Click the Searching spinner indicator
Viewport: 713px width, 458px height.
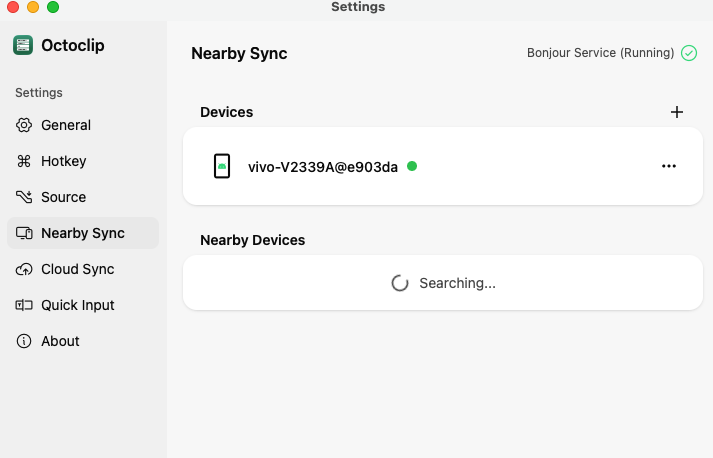click(400, 283)
